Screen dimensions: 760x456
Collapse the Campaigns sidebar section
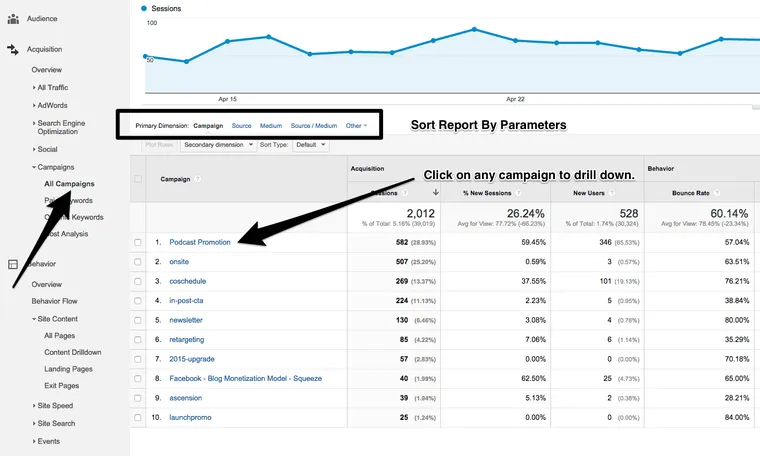(x=53, y=167)
